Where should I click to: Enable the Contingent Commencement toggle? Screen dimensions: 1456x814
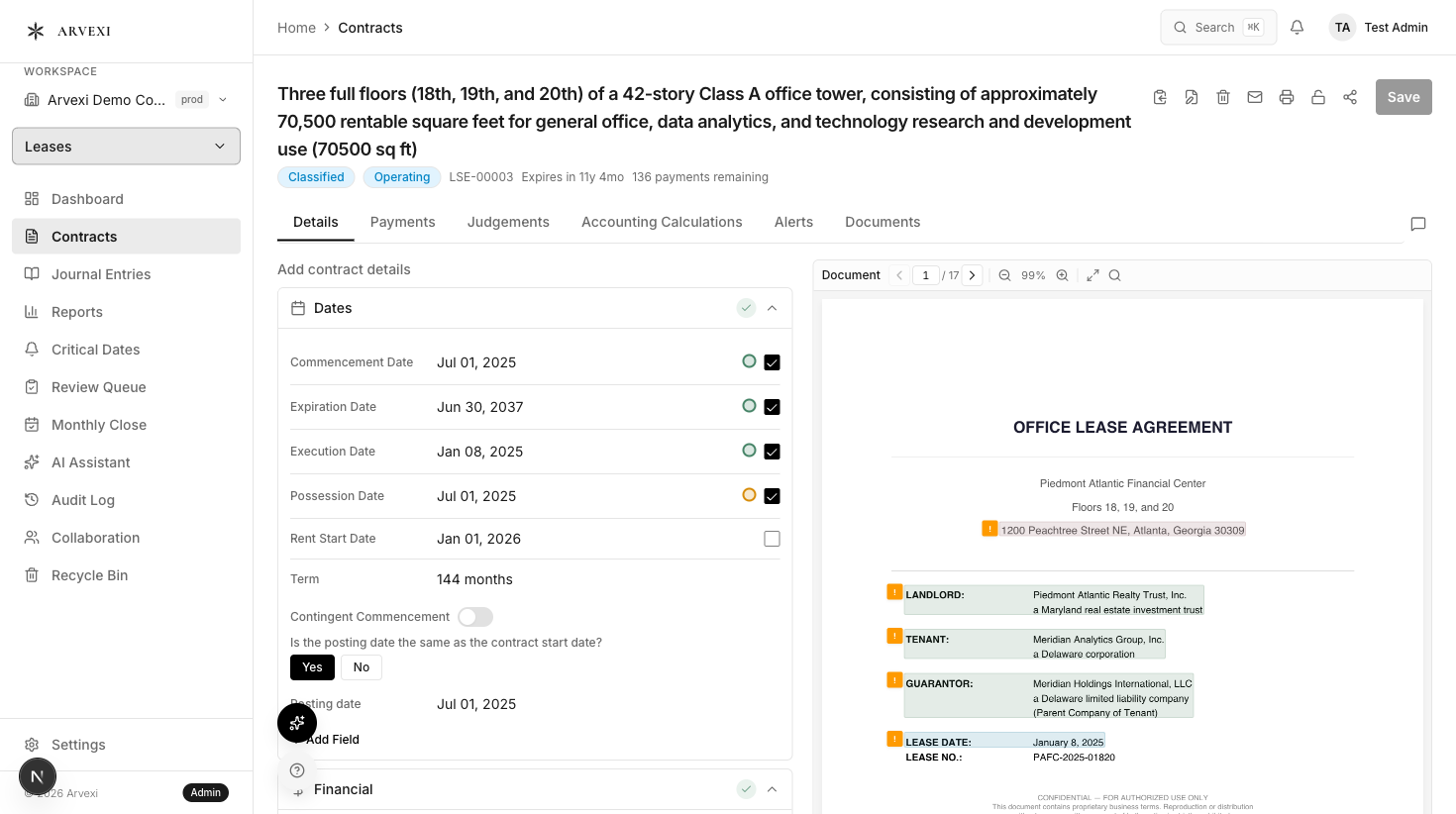[x=475, y=617]
